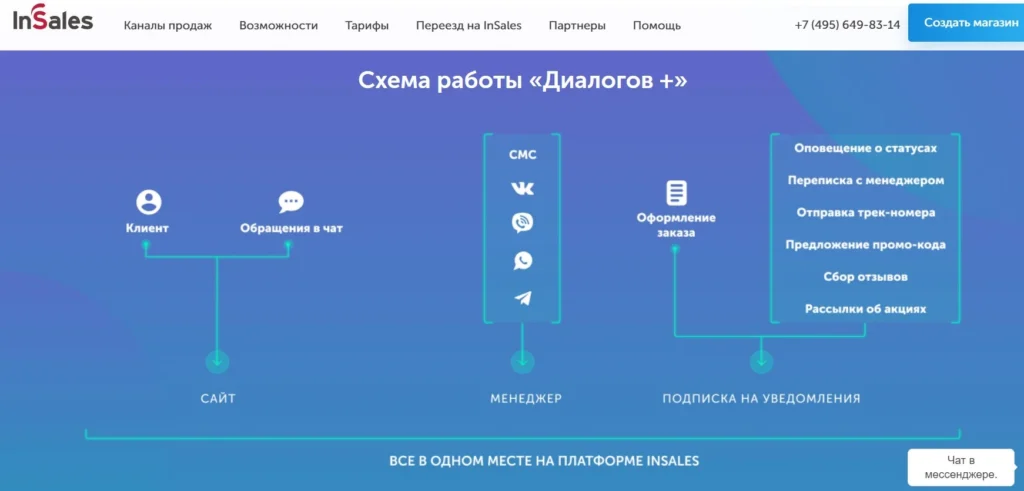Viewport: 1024px width, 491px height.
Task: Click the phone number +7 (495) 649-83-14
Action: click(847, 25)
